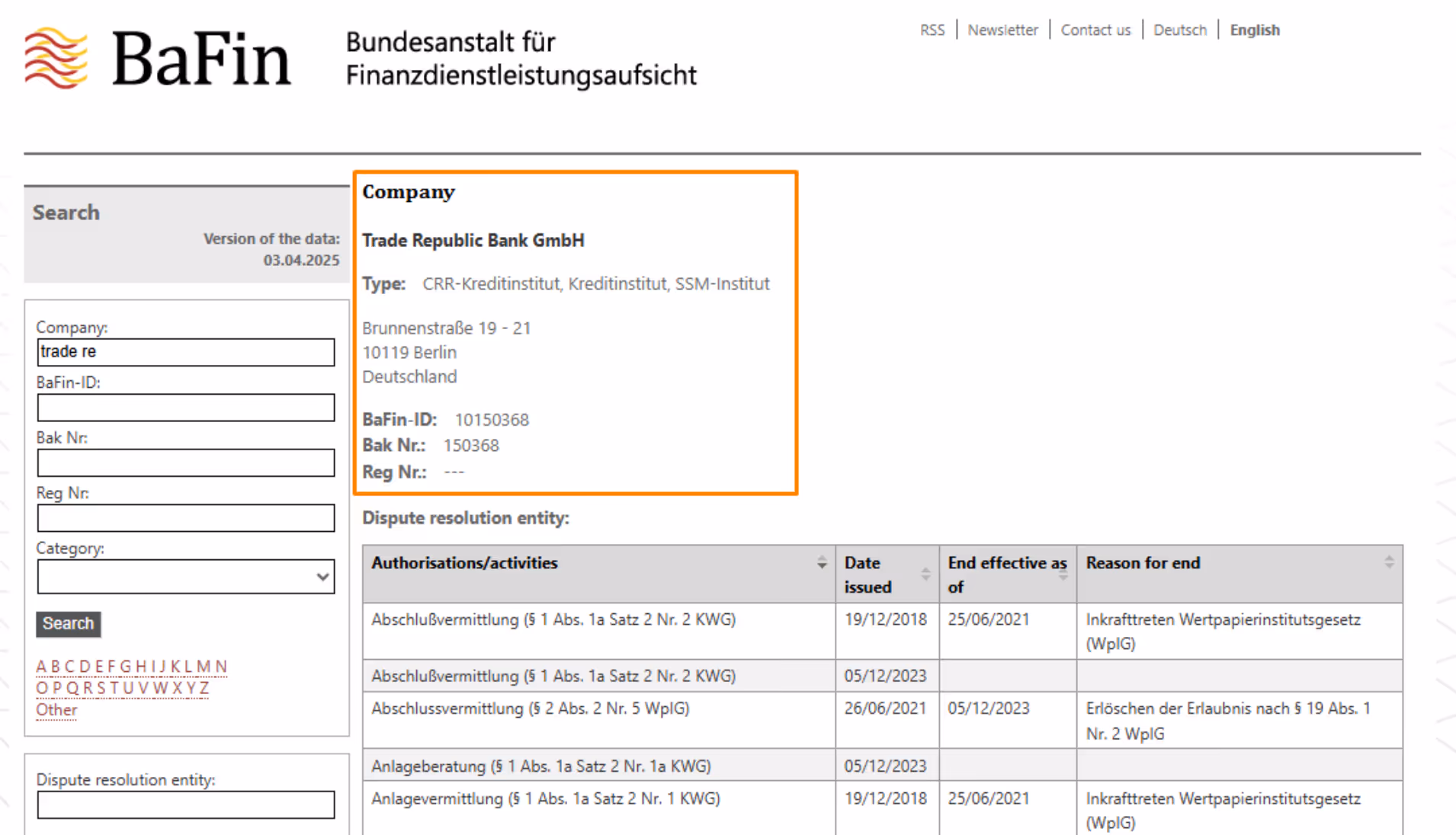Browse companies starting with letter H
Viewport: 1456px width, 835px height.
(x=141, y=667)
